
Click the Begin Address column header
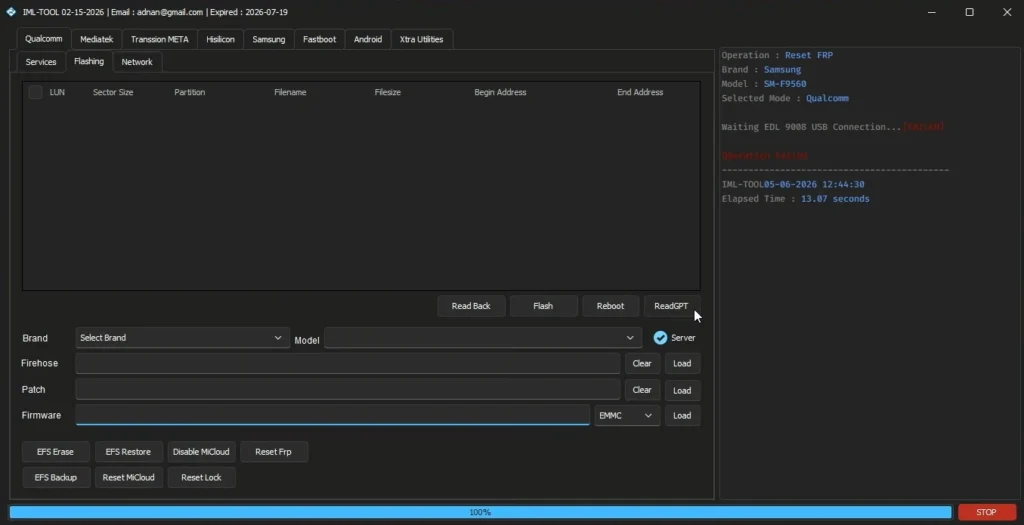click(x=500, y=92)
